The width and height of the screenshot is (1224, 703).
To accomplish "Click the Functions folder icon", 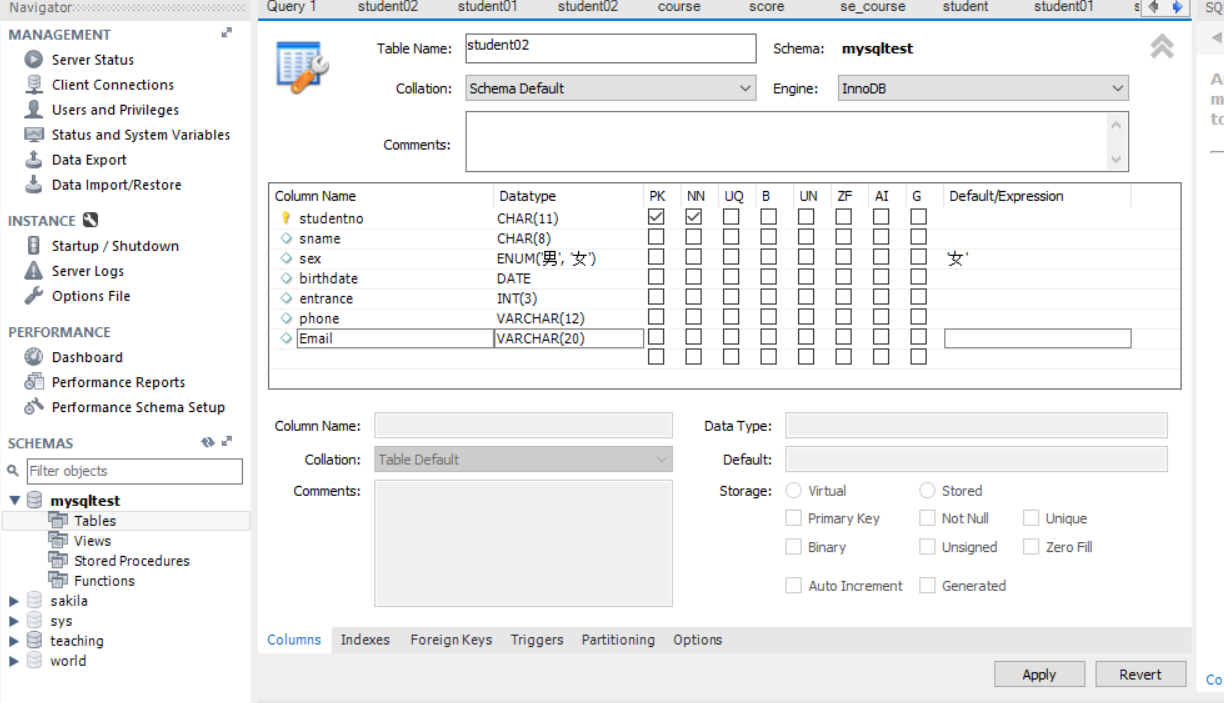I will click(x=58, y=580).
